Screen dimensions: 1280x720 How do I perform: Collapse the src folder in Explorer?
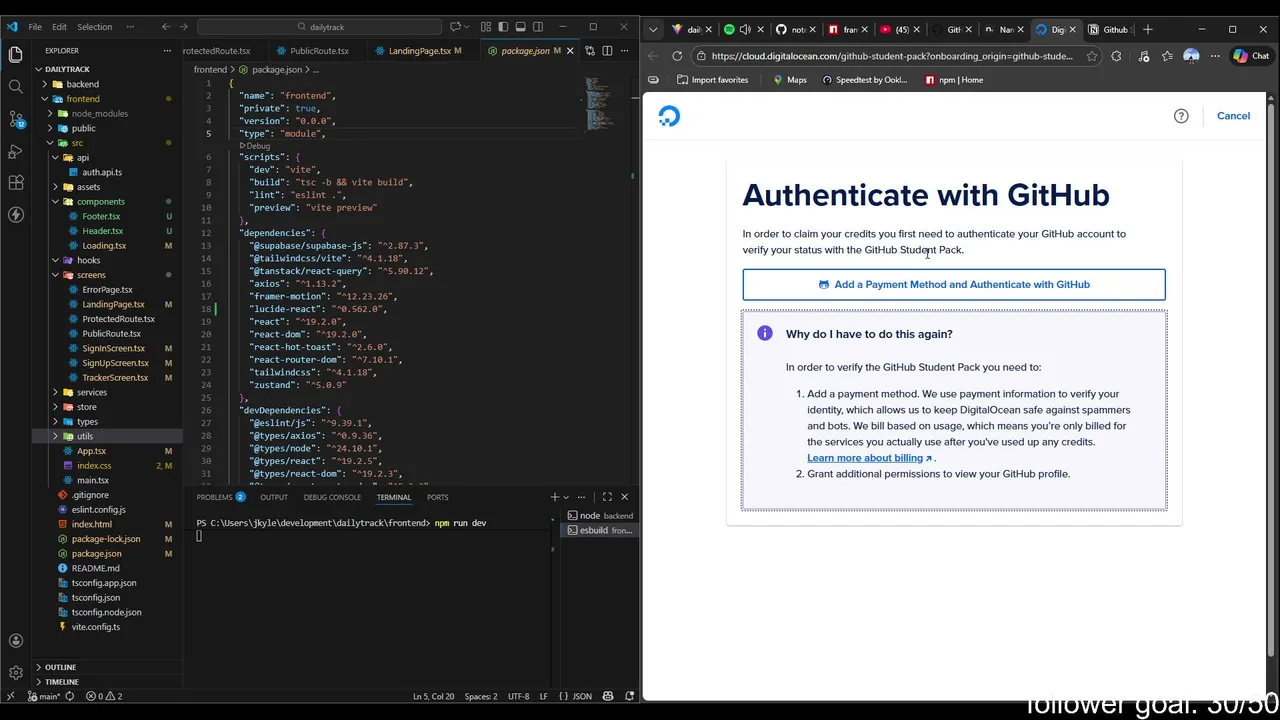77,143
